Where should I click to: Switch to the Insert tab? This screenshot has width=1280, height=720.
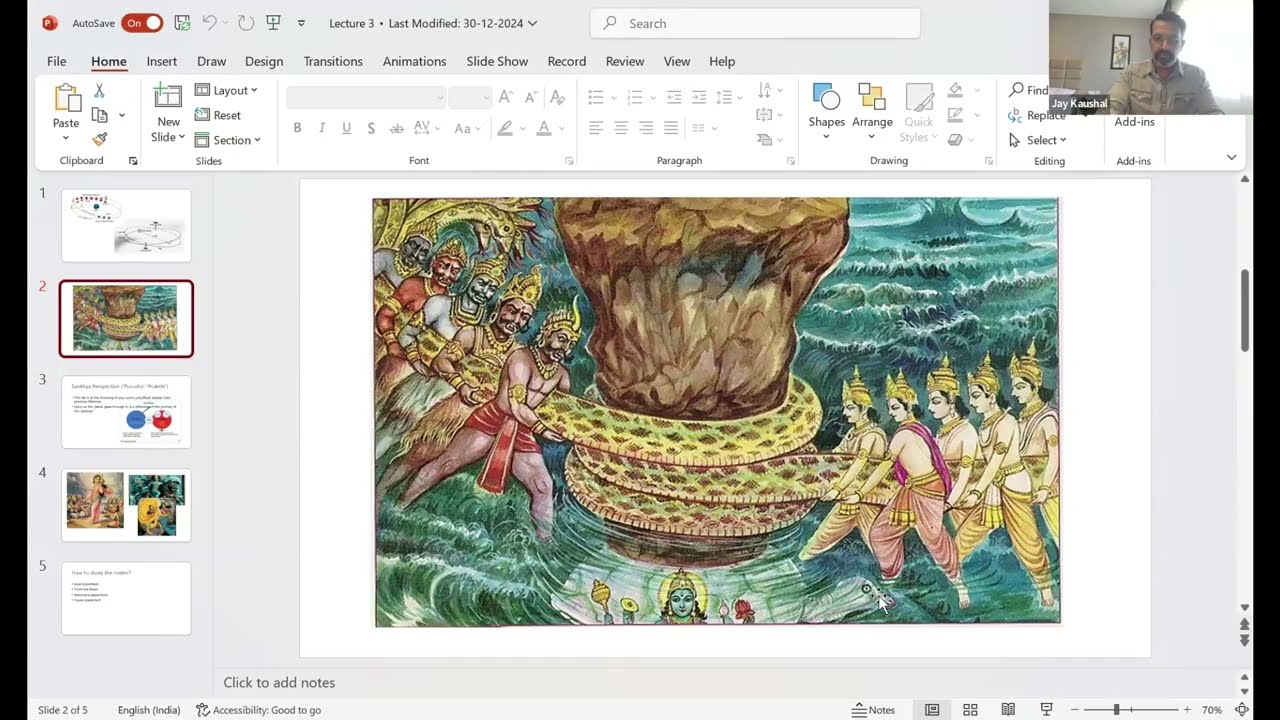(x=162, y=61)
